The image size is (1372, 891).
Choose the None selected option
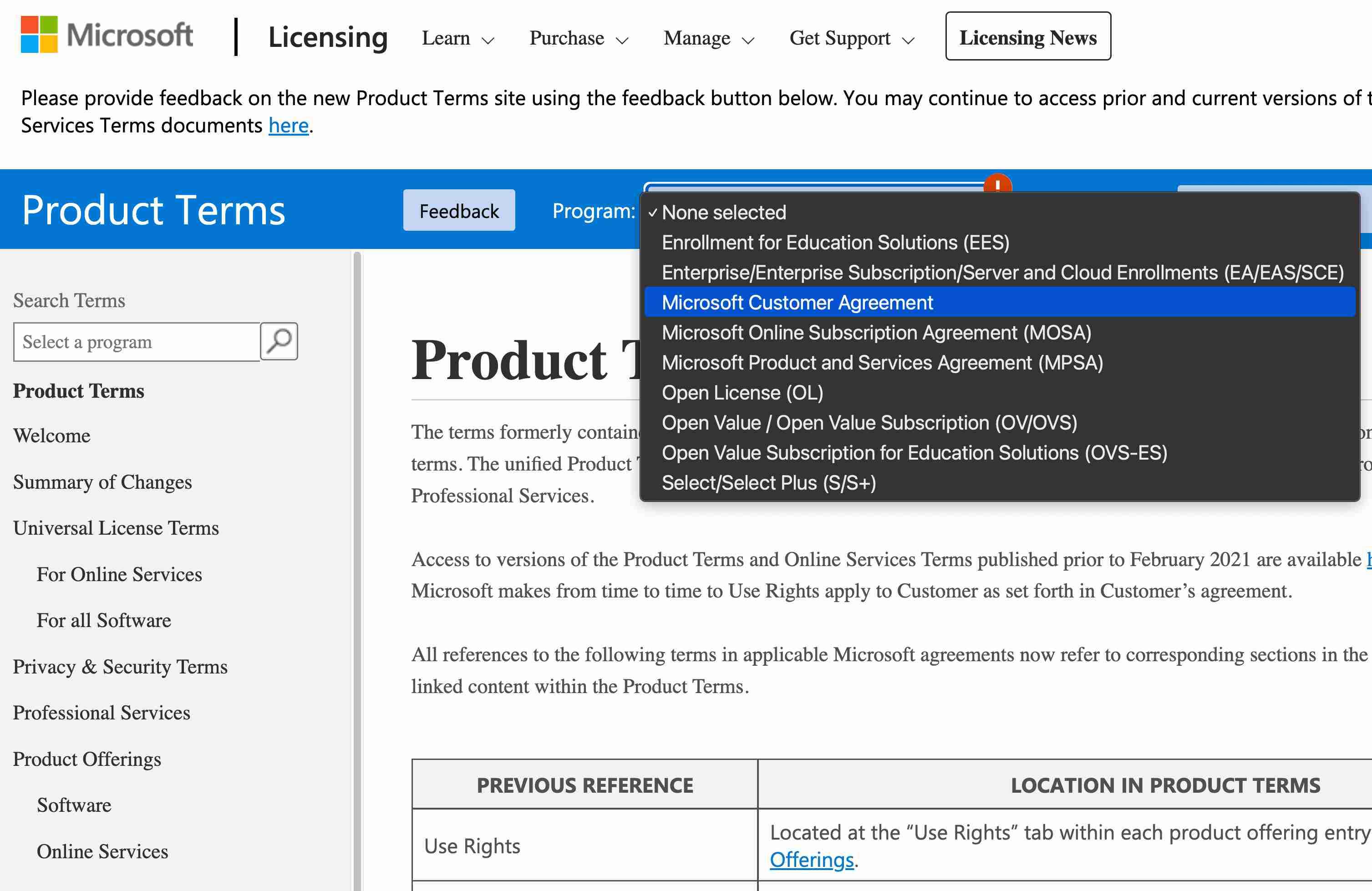click(x=724, y=212)
